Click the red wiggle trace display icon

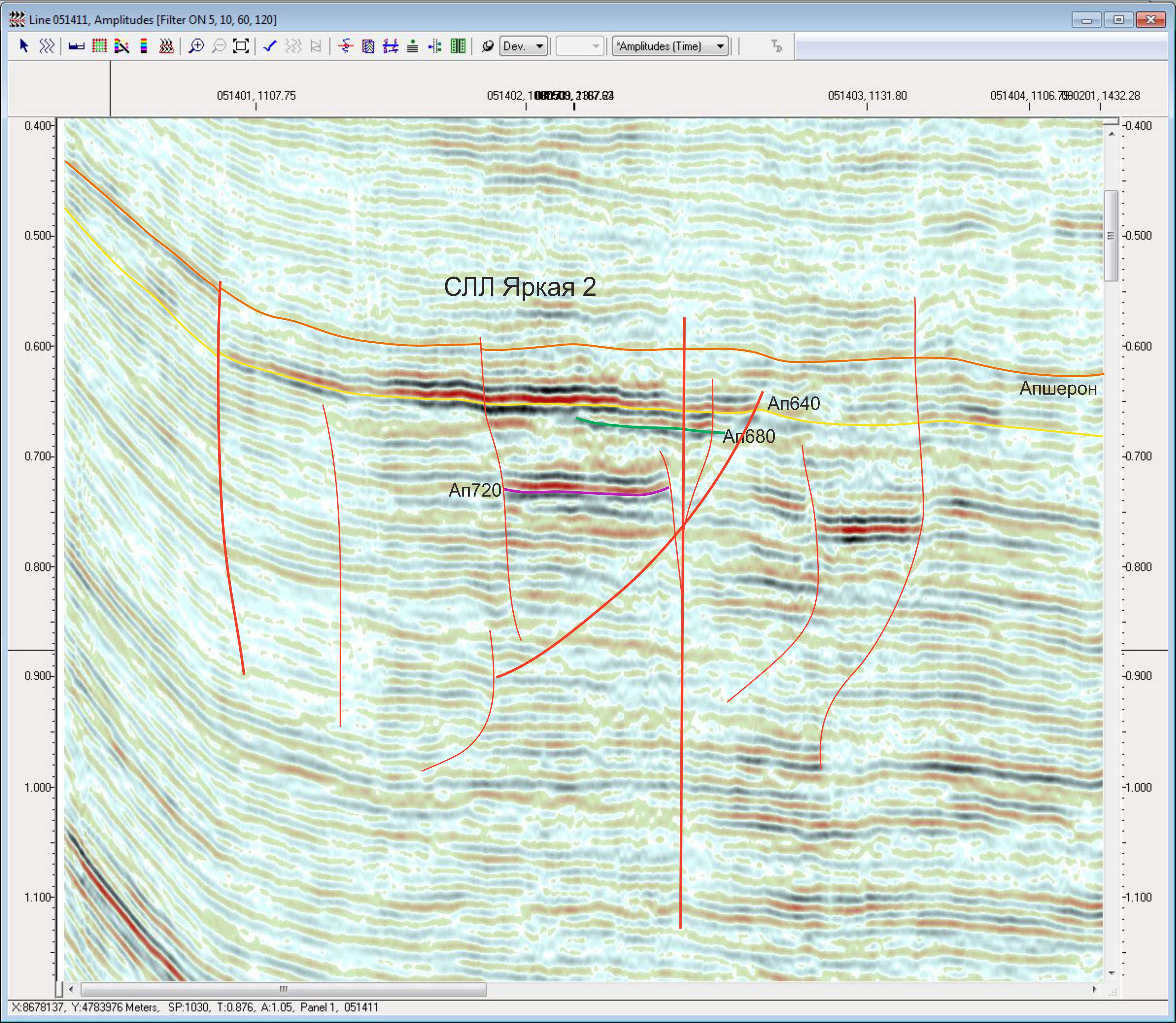click(x=166, y=46)
